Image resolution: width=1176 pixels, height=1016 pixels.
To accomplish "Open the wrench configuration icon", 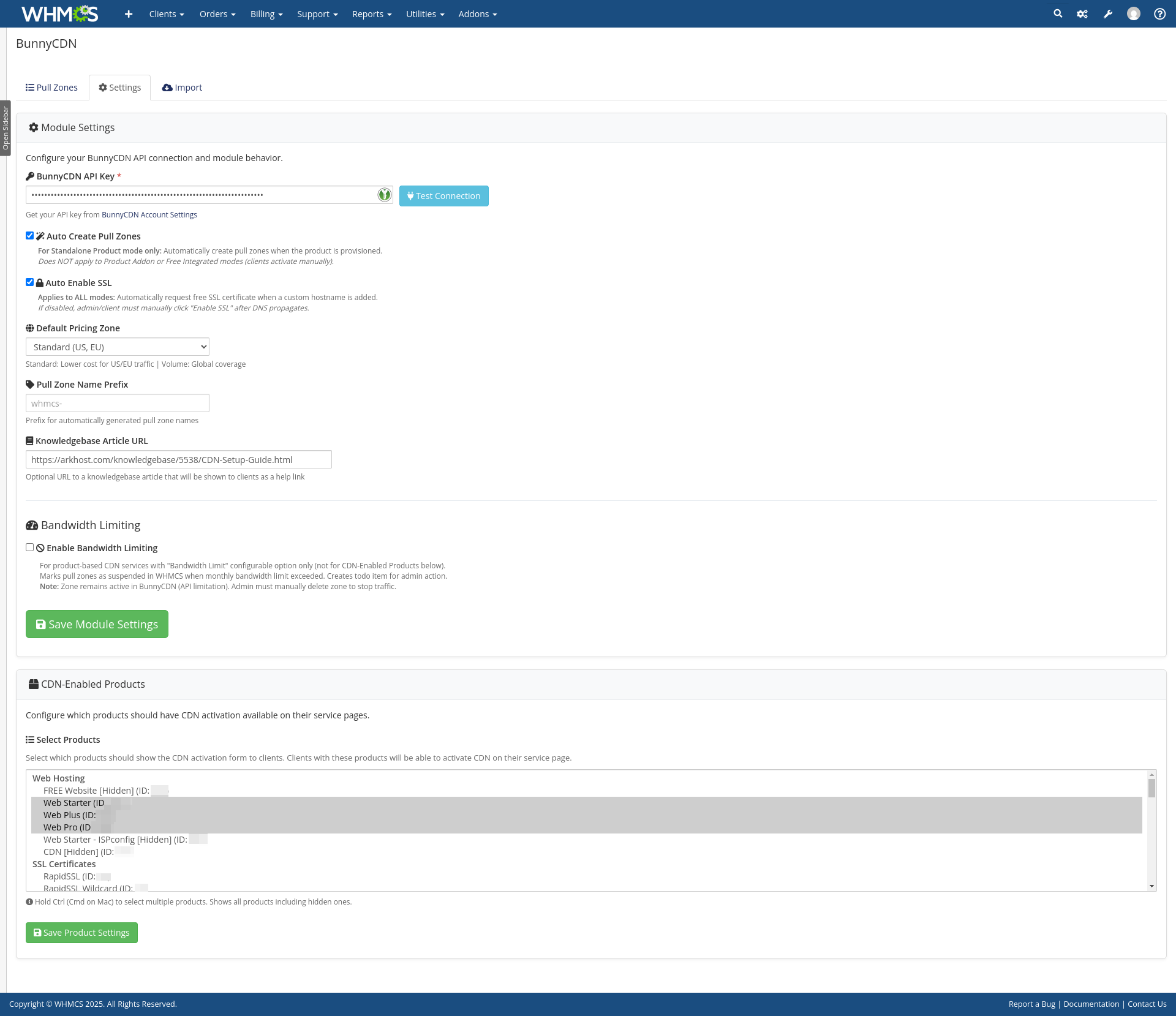I will (x=1108, y=14).
